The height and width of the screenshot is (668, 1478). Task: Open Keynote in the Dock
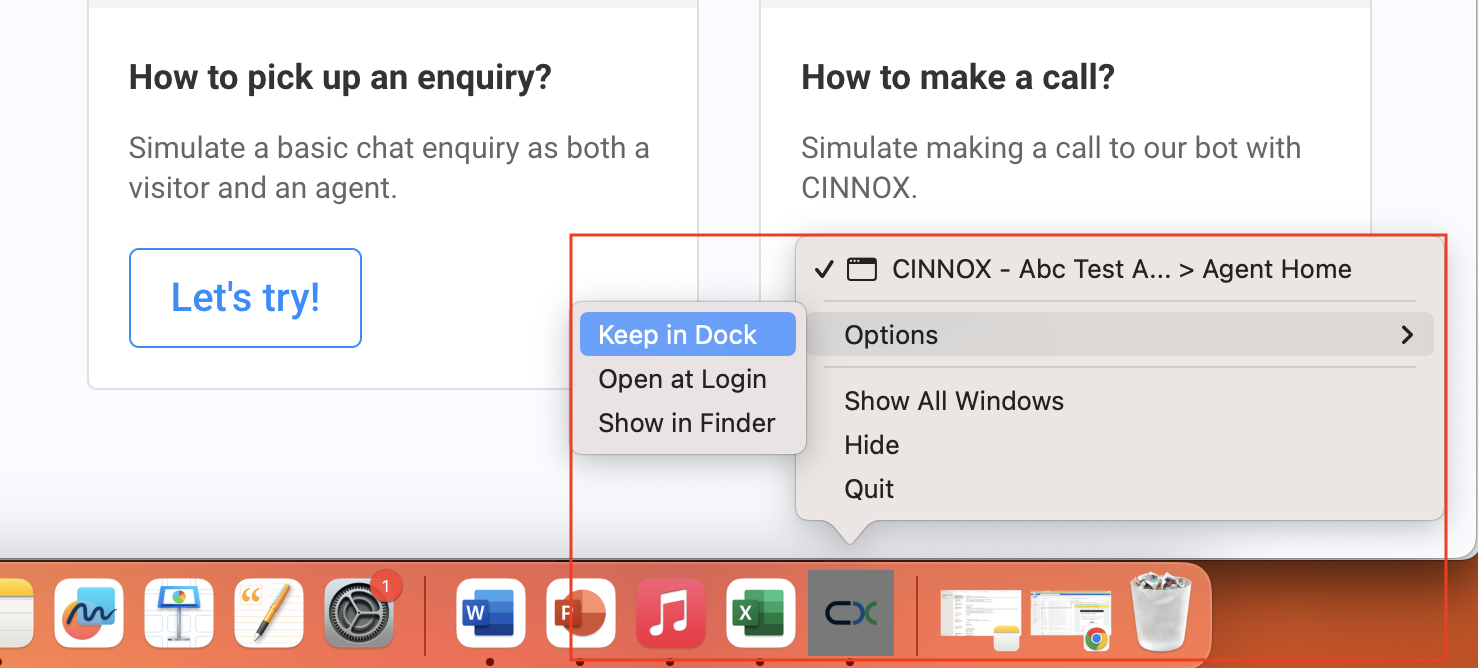(179, 613)
